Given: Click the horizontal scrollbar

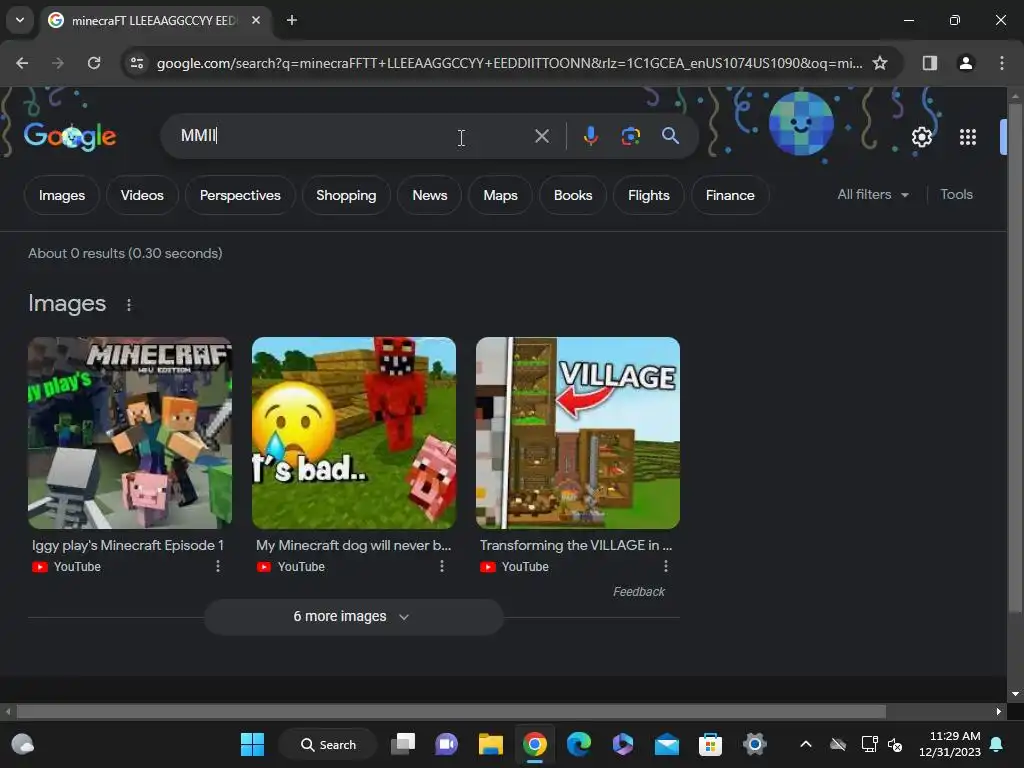Looking at the screenshot, I should coord(451,711).
